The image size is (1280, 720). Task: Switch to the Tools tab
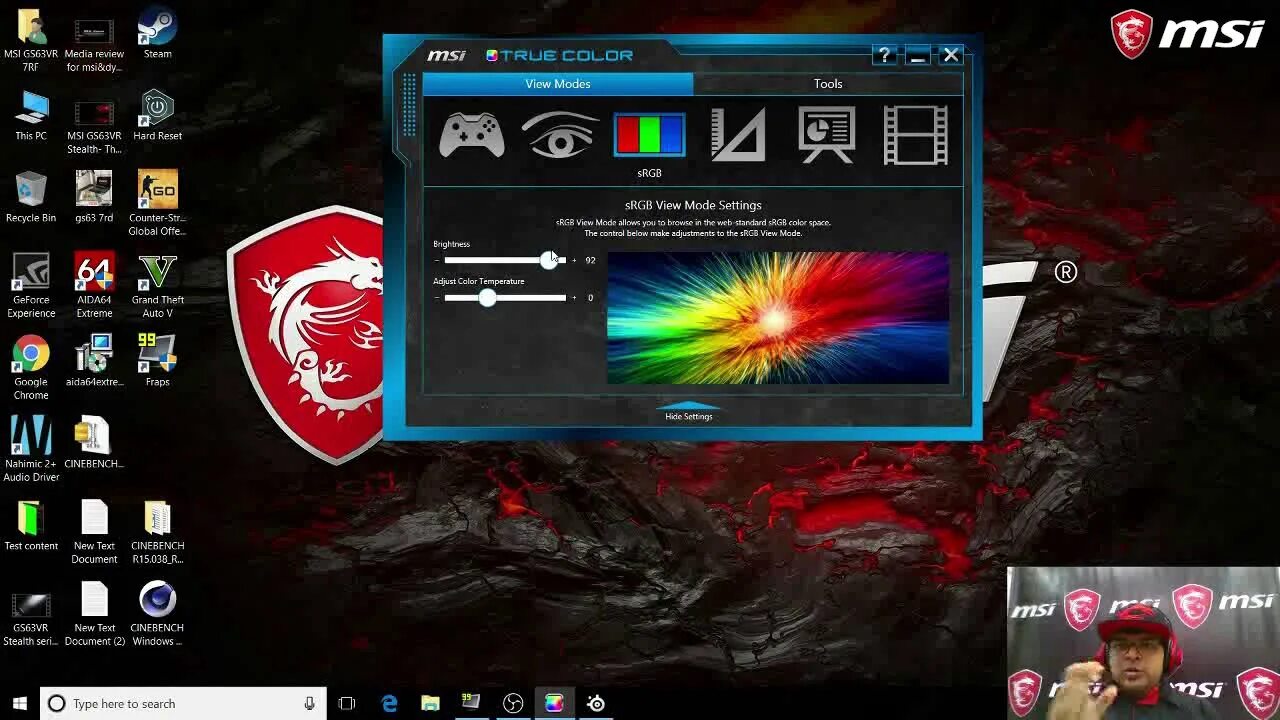point(828,84)
